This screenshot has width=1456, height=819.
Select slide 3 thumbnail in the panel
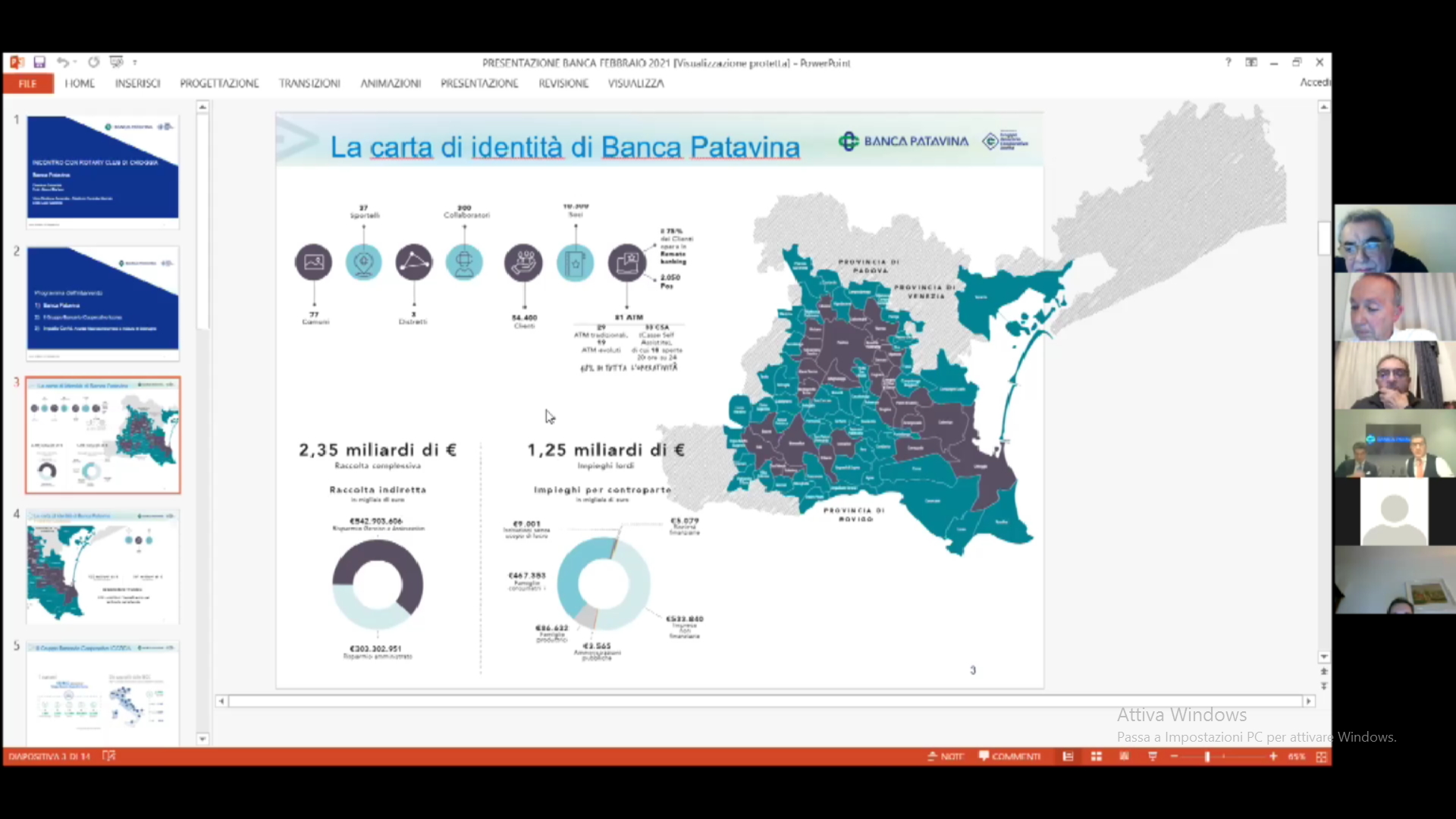(x=103, y=435)
